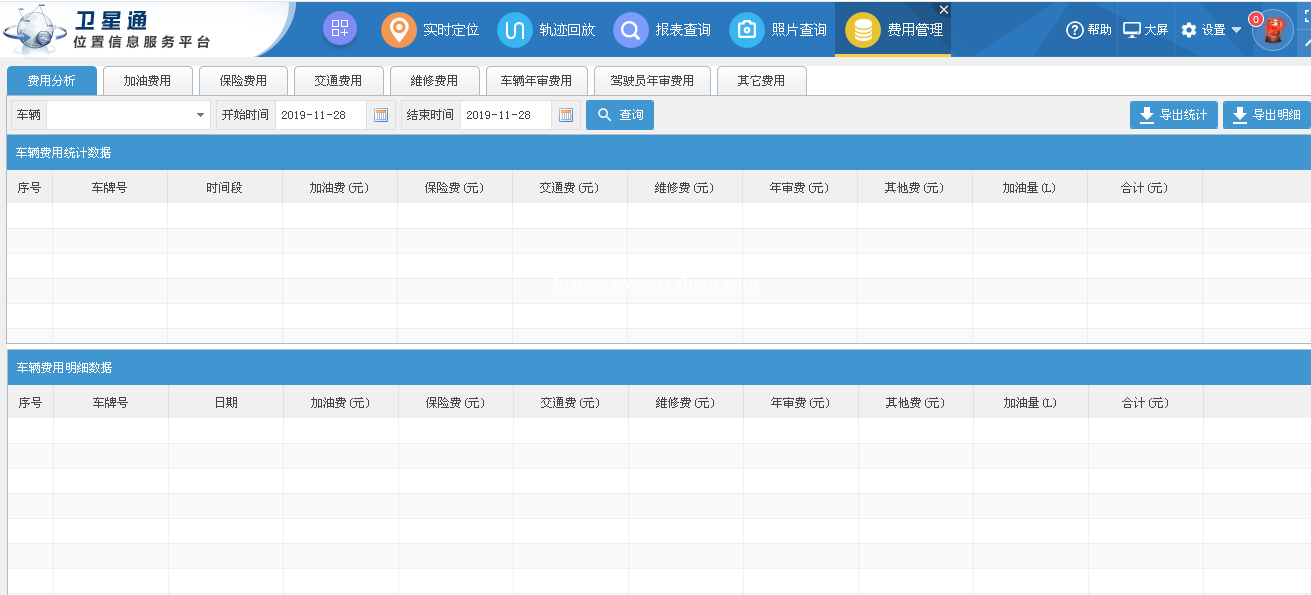Click the 车辆费用统计数据 panel title

[64, 153]
